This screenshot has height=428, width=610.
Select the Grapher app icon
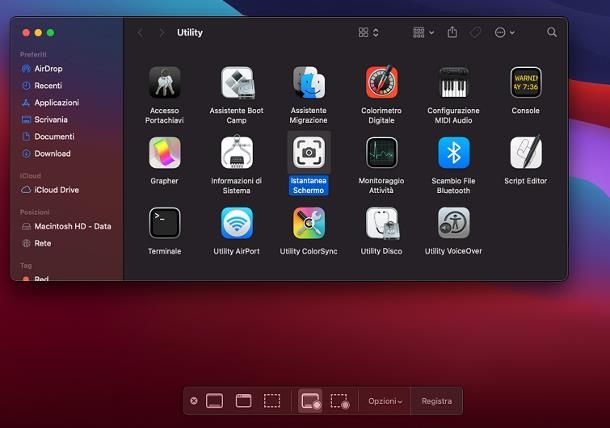[165, 153]
